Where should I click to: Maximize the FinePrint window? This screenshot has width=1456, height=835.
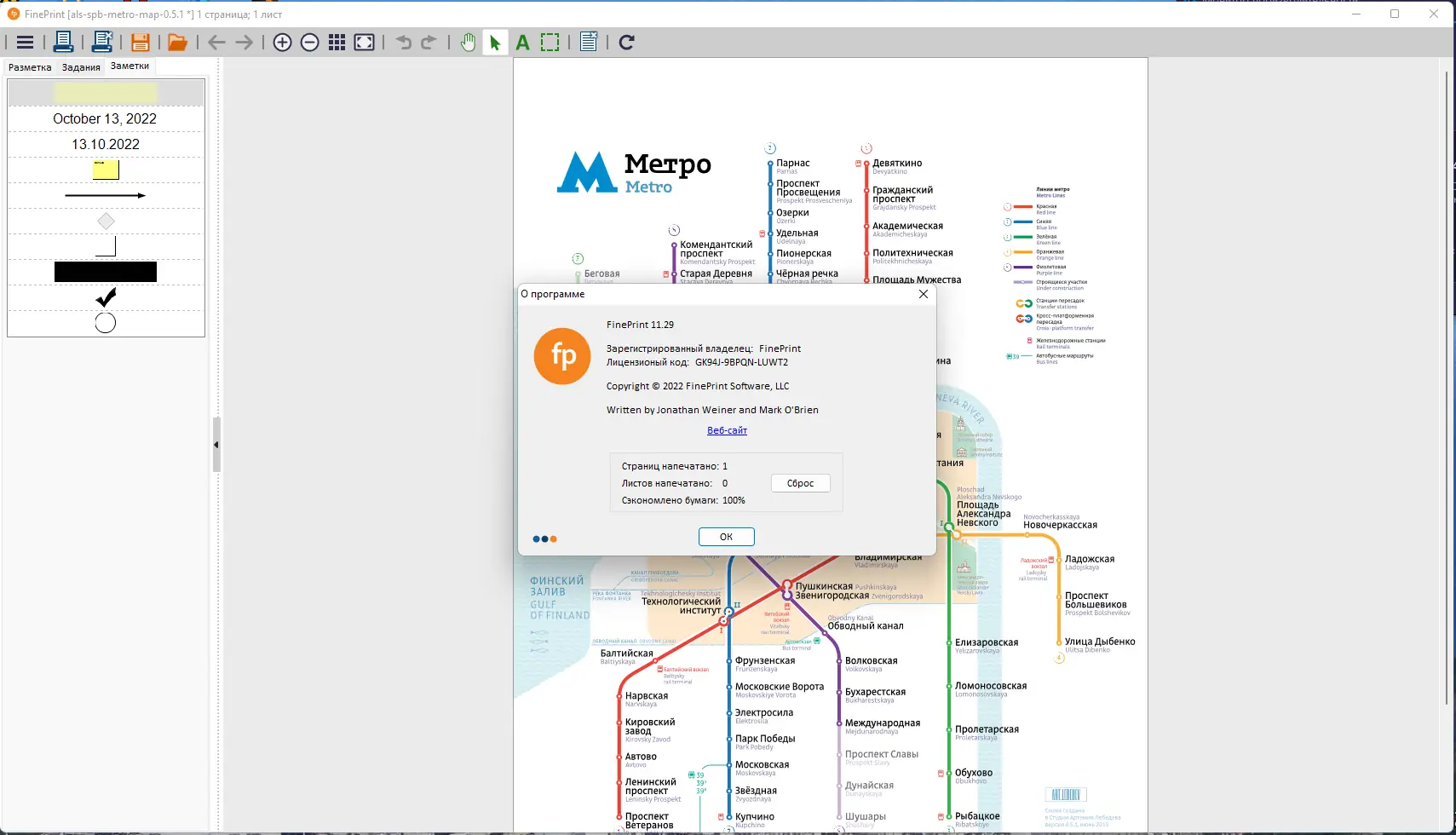coord(1395,14)
